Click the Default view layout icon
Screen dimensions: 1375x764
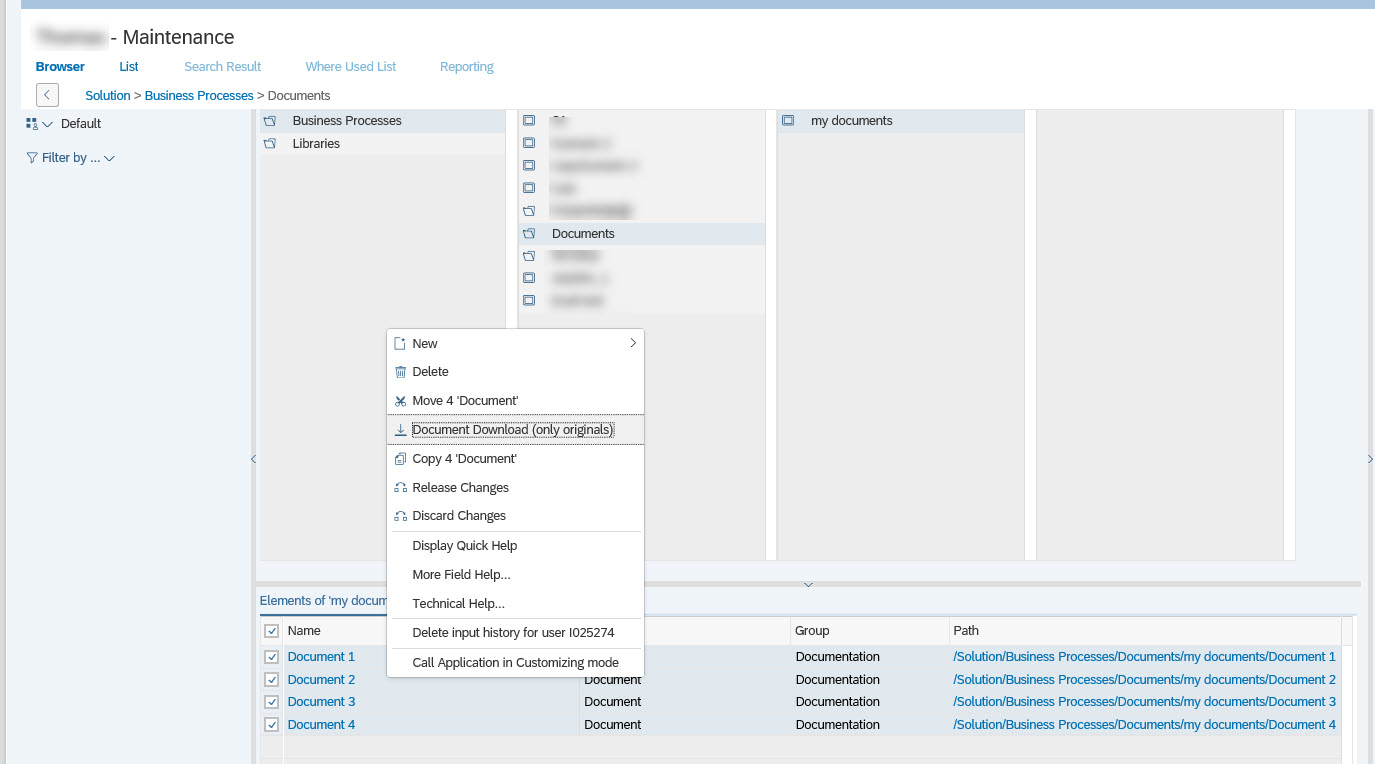(32, 124)
